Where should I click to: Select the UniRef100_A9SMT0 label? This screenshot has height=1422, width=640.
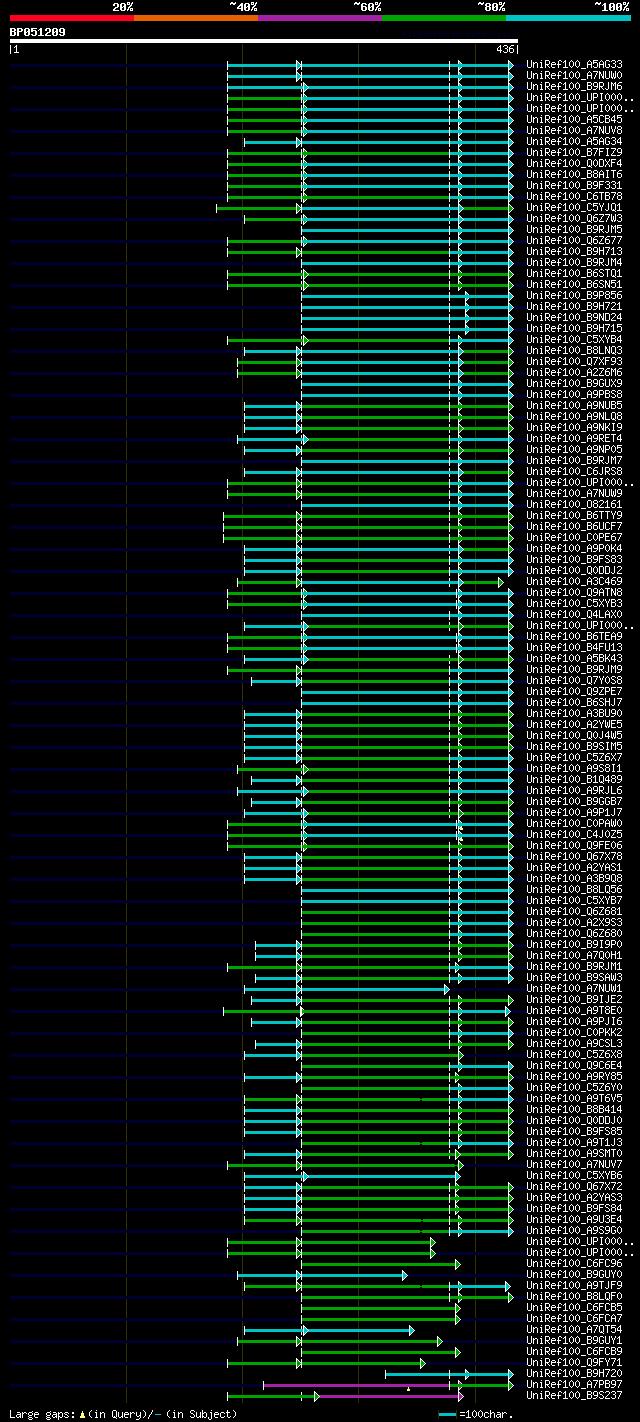tap(573, 1153)
